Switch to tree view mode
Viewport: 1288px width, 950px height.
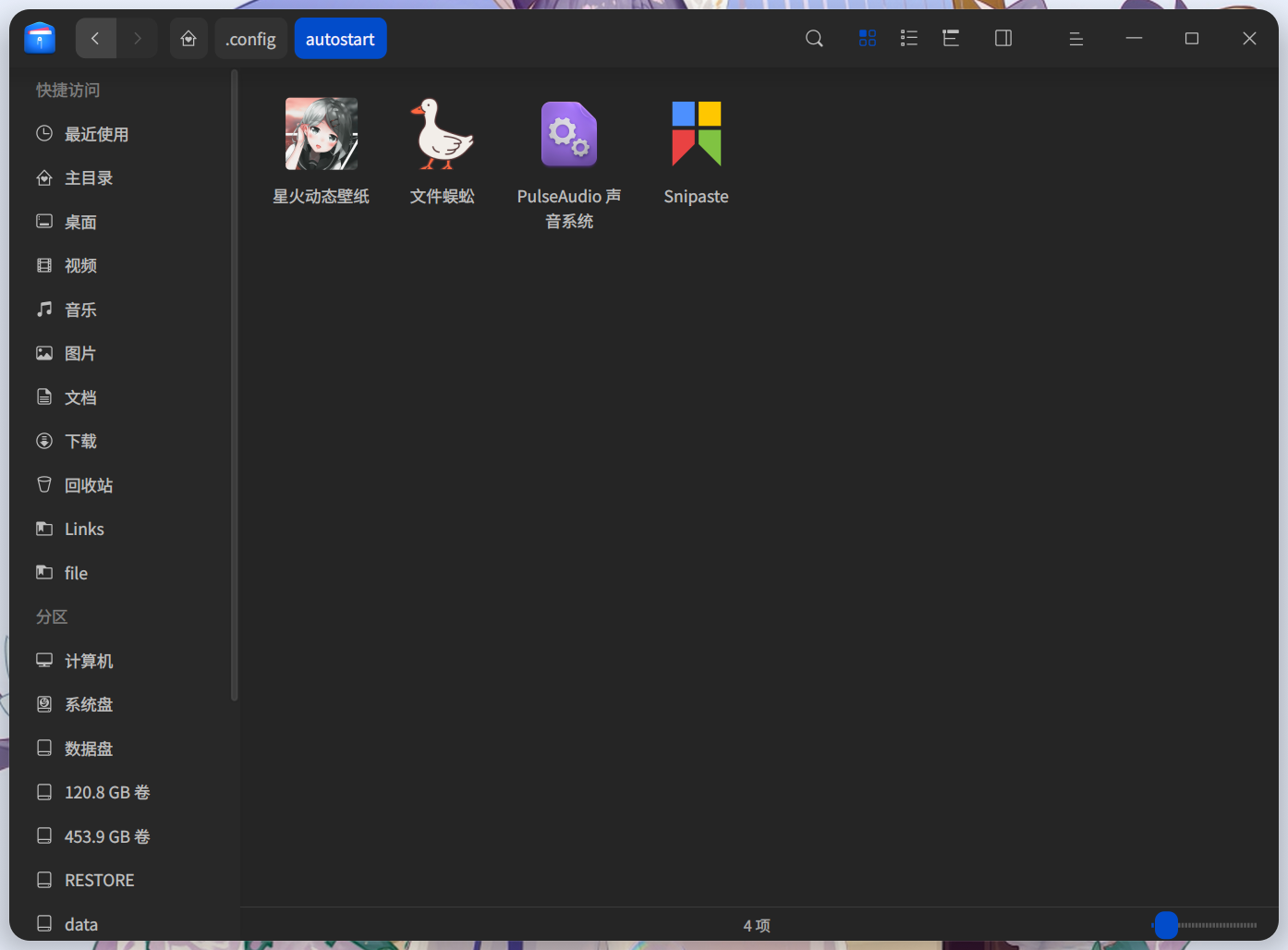pos(951,39)
